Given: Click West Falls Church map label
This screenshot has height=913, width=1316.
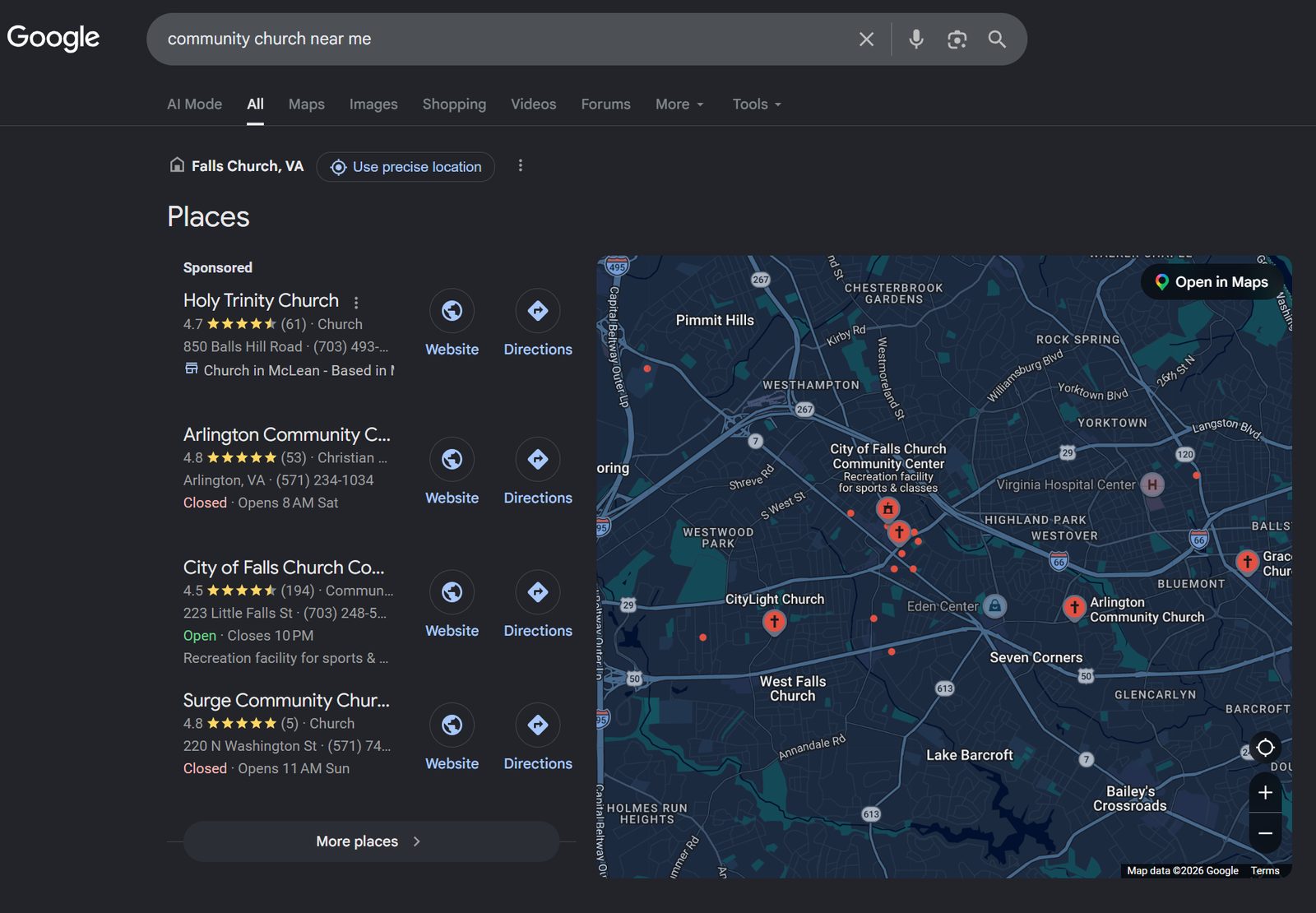Looking at the screenshot, I should (793, 688).
